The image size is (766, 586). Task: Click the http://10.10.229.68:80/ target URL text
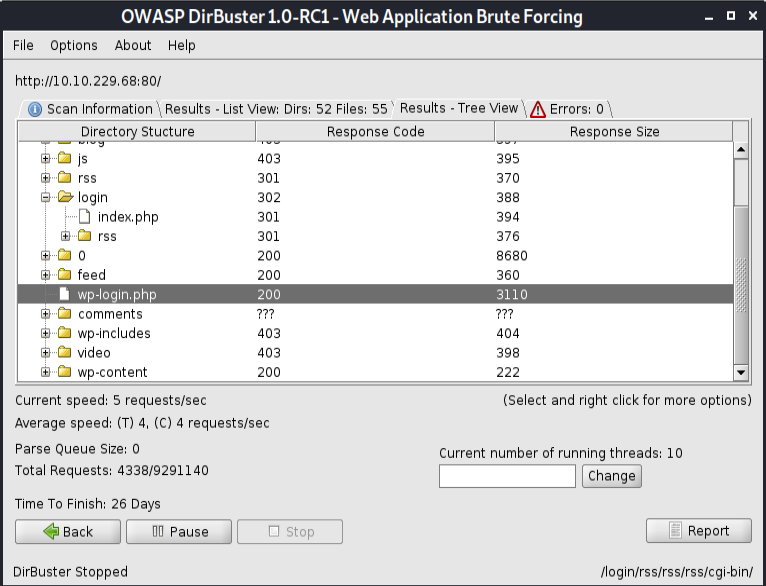[x=88, y=81]
